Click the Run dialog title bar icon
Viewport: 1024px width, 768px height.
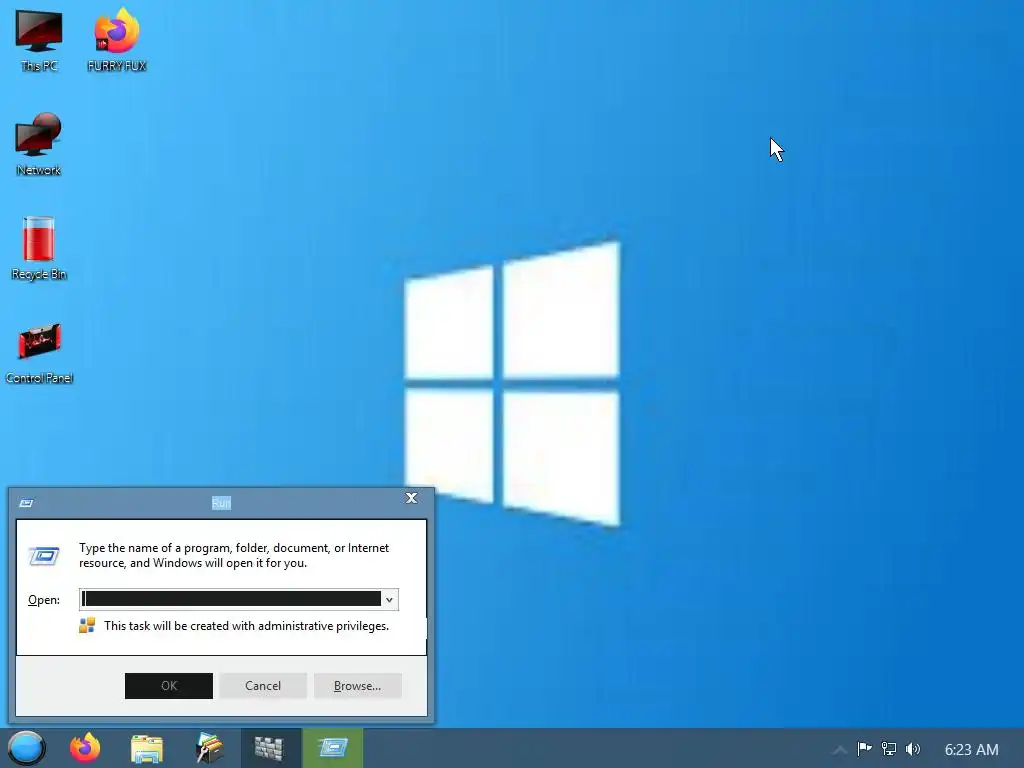coord(26,503)
